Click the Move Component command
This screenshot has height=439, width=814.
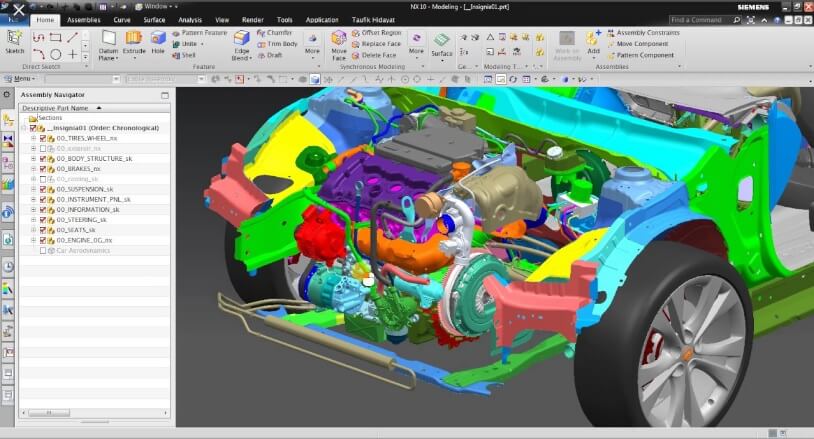(x=638, y=44)
